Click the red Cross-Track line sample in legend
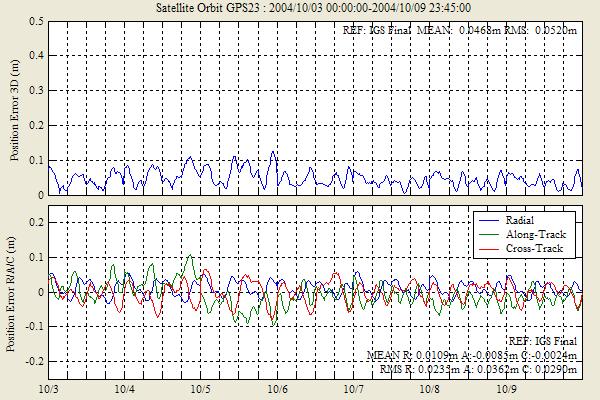 [x=490, y=247]
